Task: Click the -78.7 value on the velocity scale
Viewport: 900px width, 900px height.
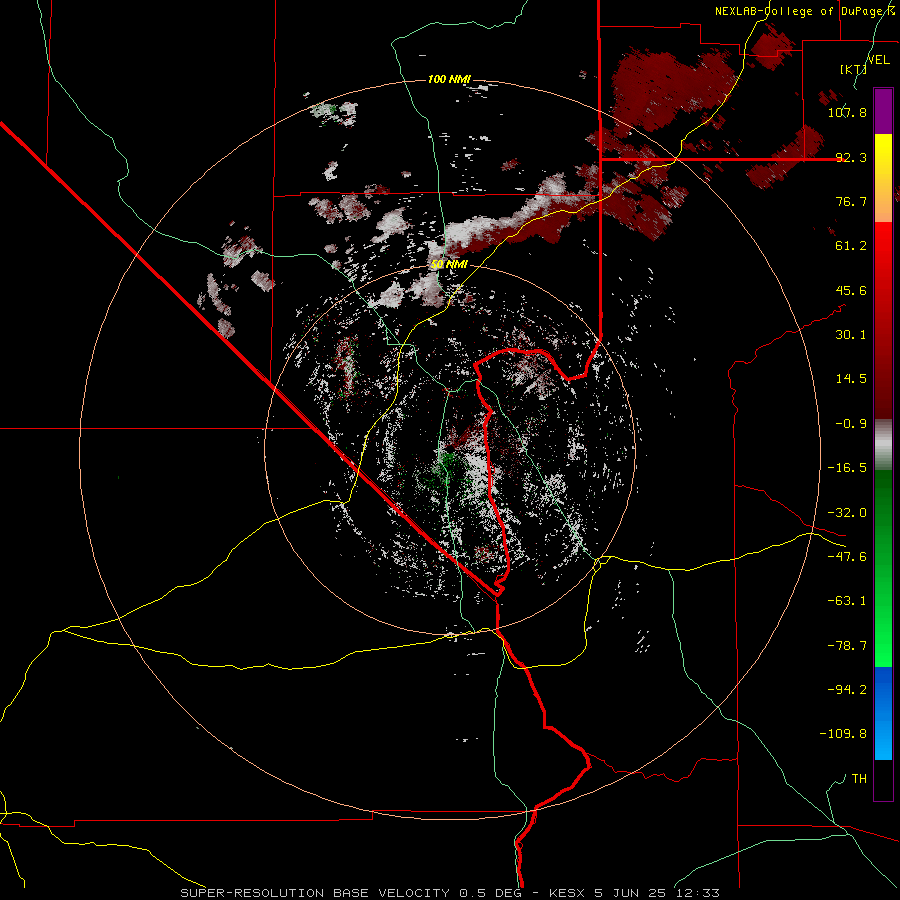Action: coord(847,646)
